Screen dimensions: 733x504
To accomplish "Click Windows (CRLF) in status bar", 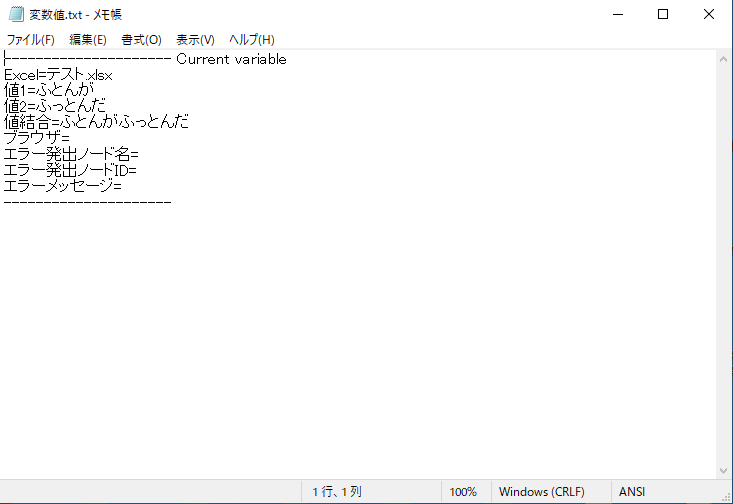I will click(x=541, y=492).
